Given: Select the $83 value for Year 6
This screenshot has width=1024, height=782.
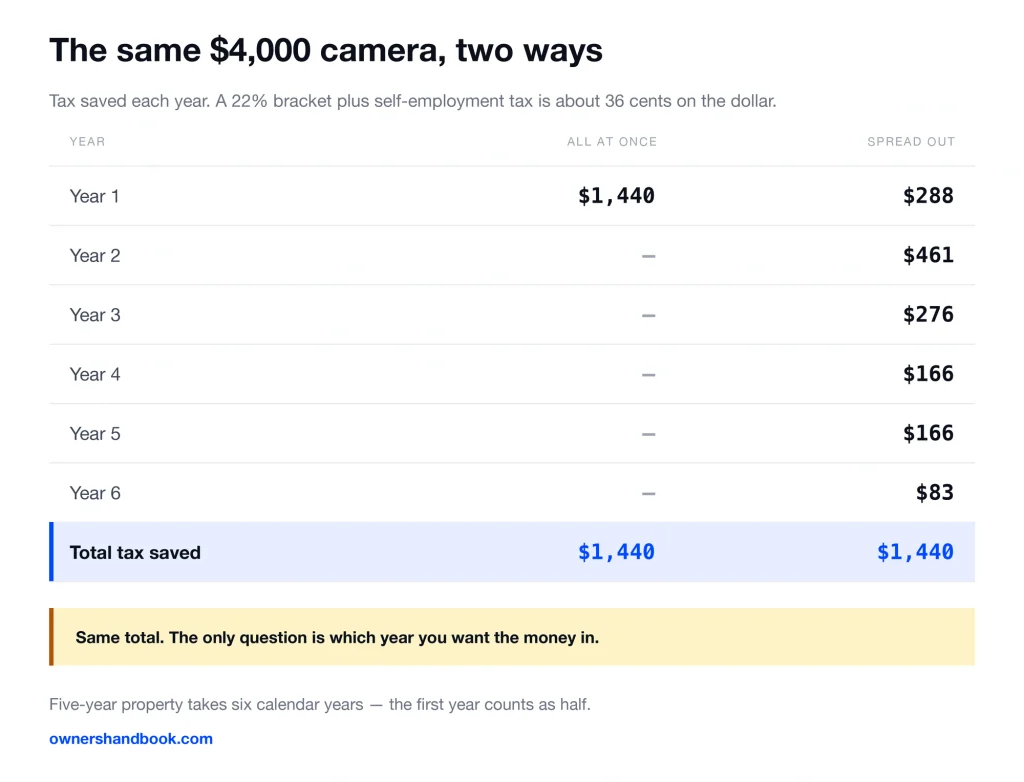Looking at the screenshot, I should point(935,493).
